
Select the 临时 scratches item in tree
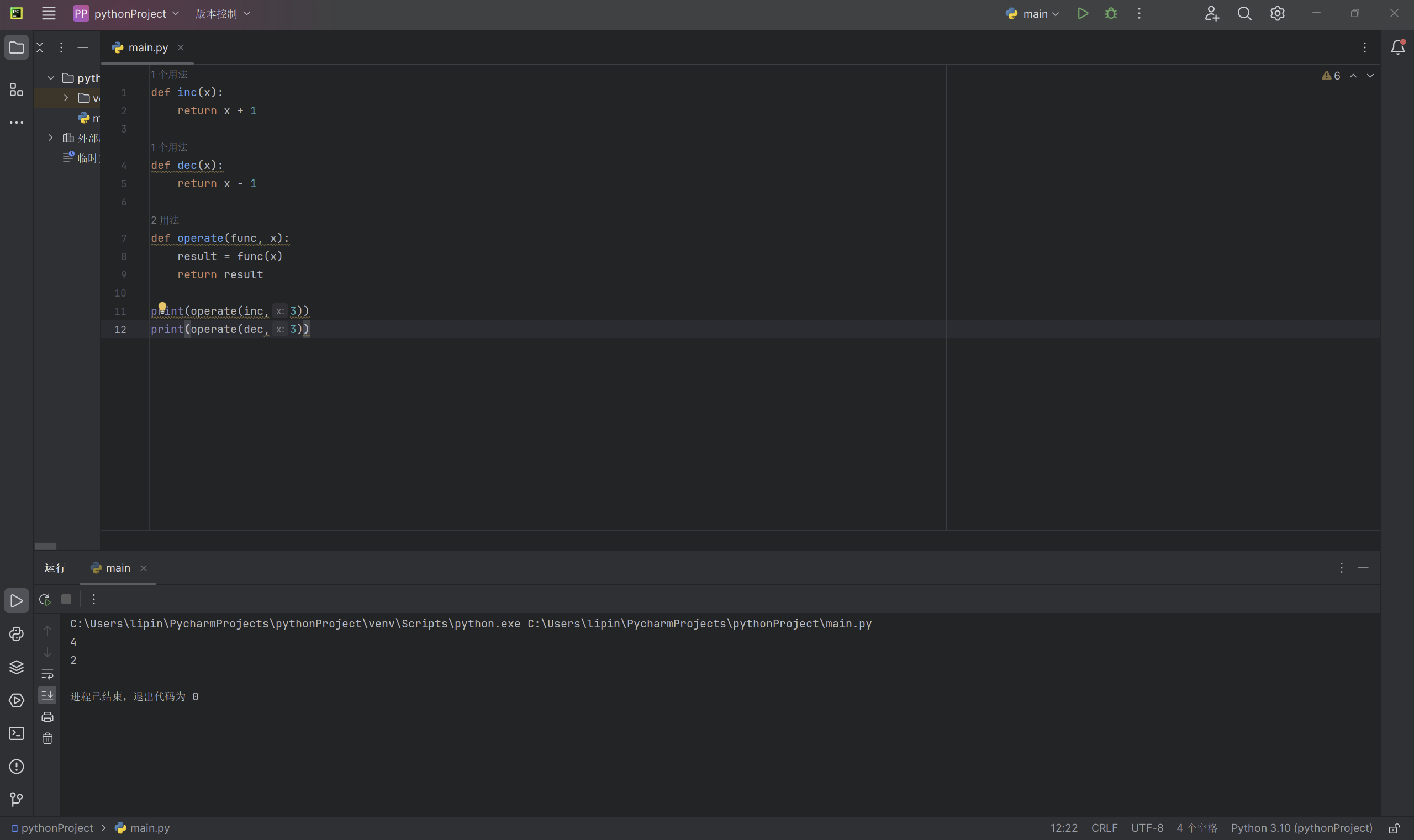81,157
